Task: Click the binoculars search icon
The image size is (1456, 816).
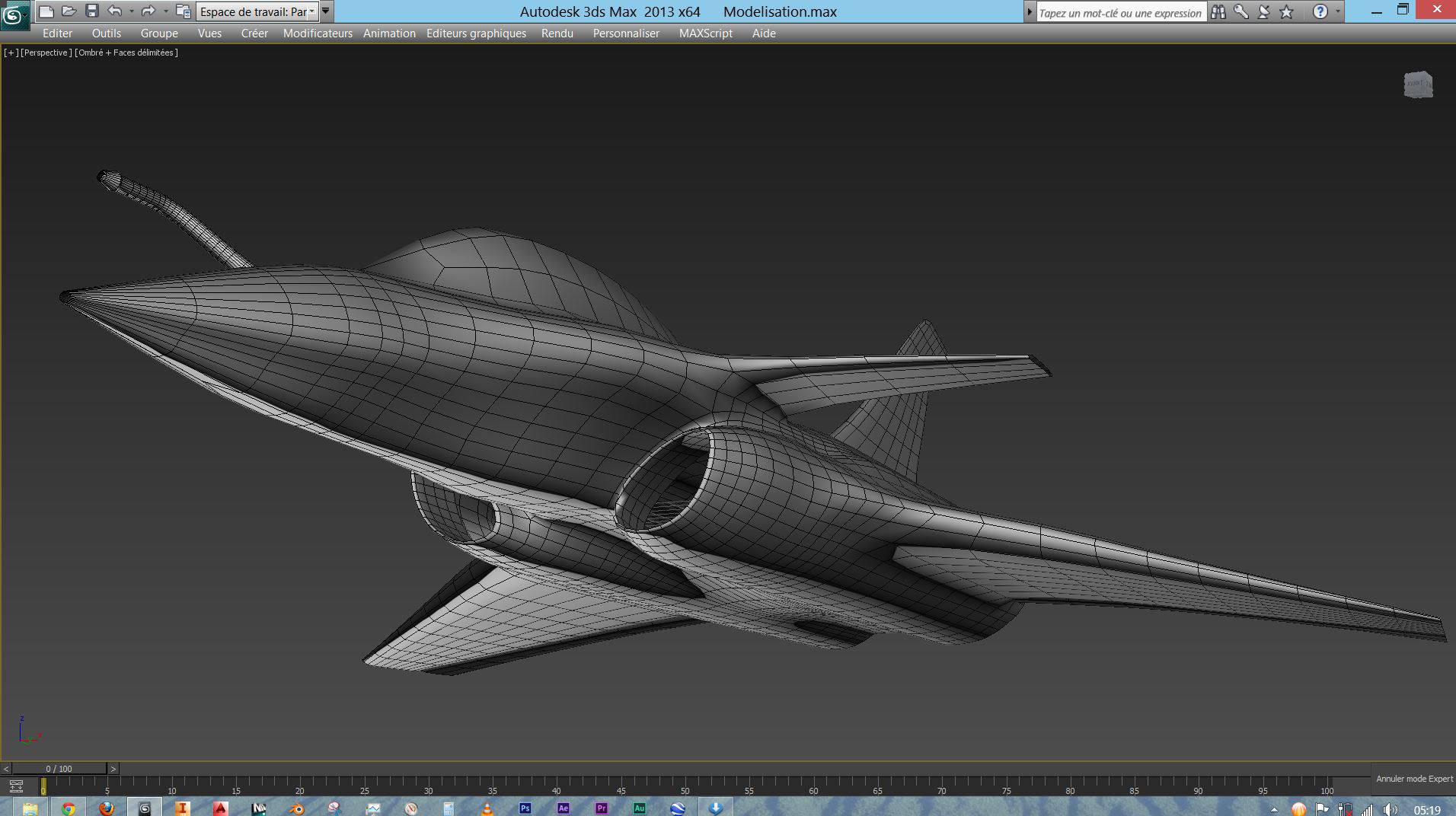Action: pos(1218,12)
